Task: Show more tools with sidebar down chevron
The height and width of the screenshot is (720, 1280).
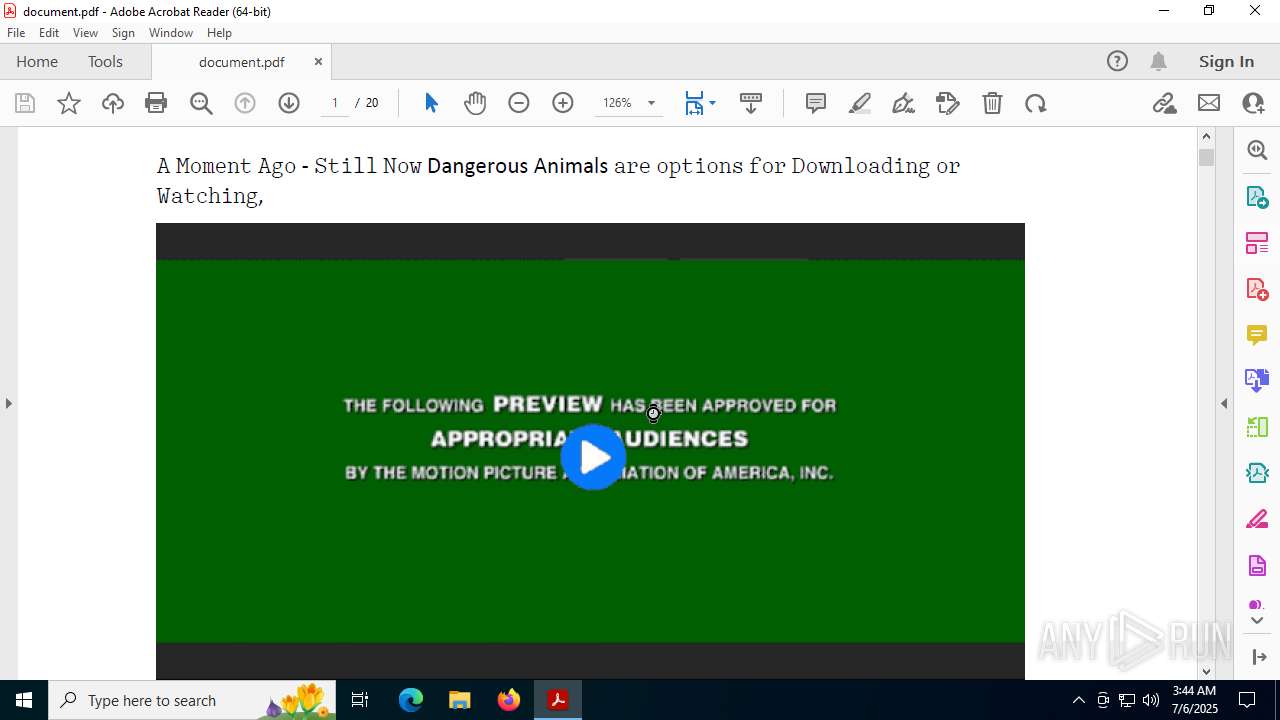Action: click(1257, 621)
